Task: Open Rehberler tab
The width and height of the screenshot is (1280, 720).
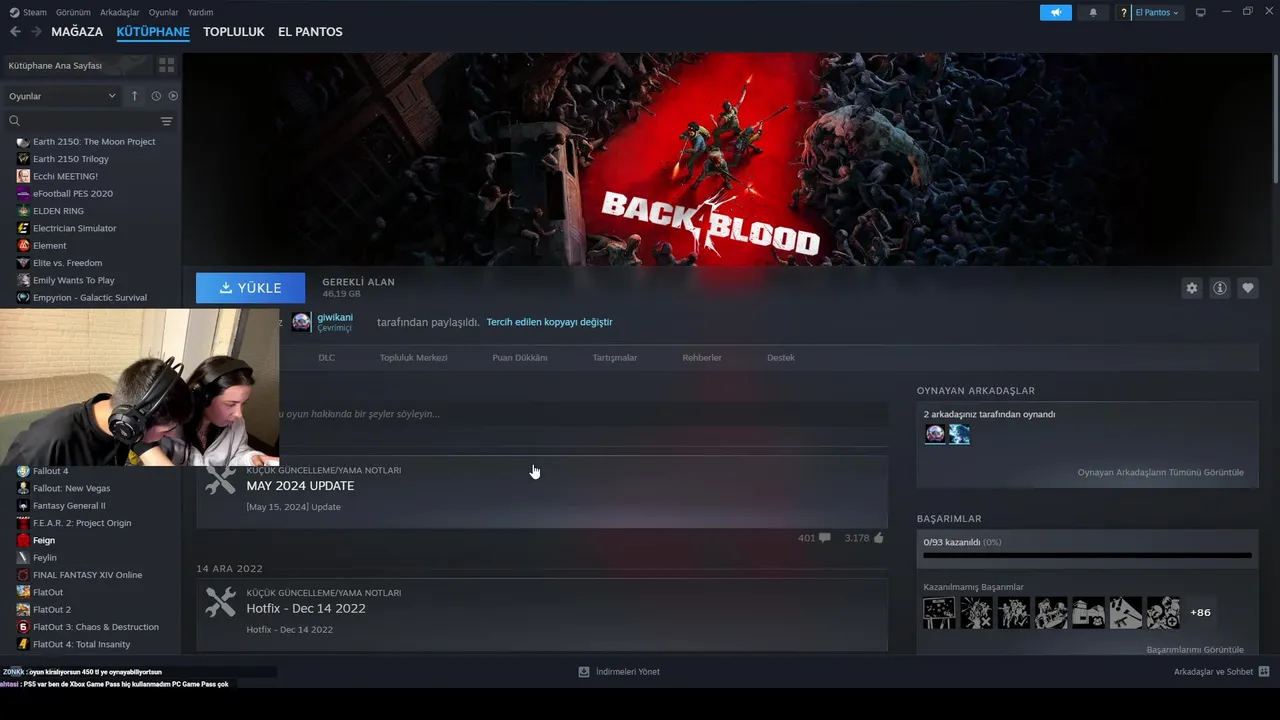Action: 702,358
